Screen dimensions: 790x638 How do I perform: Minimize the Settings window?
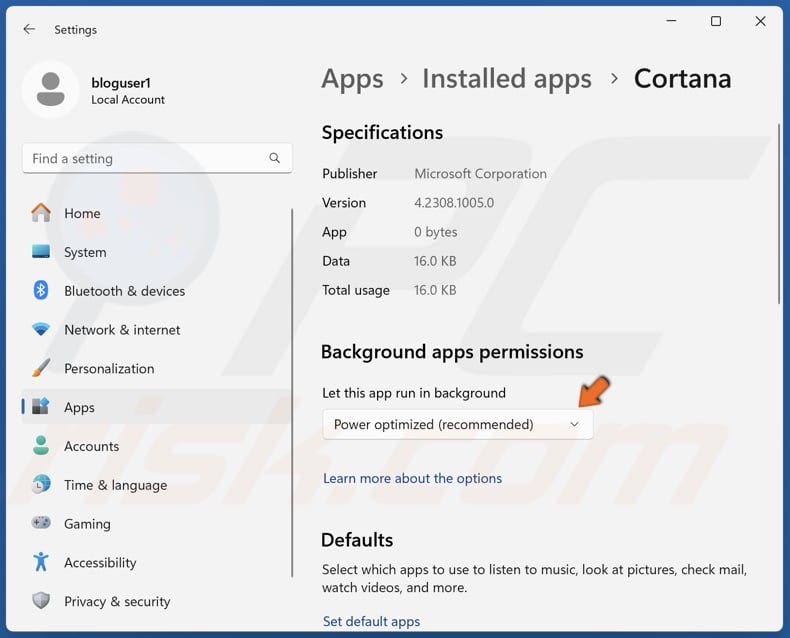(x=671, y=21)
